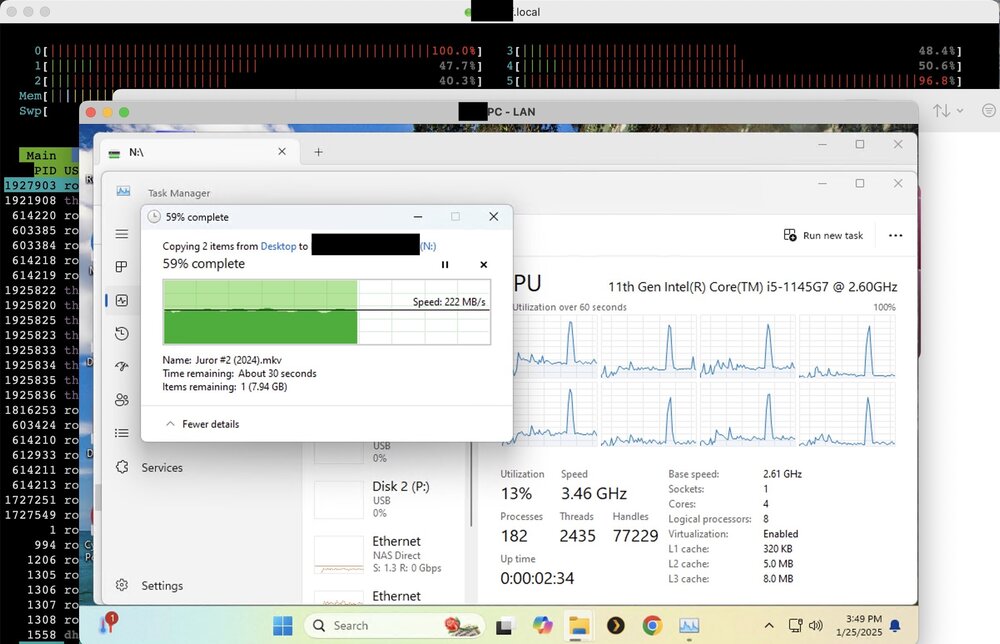Image resolution: width=1000 pixels, height=644 pixels.
Task: Collapse copy dialog with Fewer details
Action: point(203,424)
